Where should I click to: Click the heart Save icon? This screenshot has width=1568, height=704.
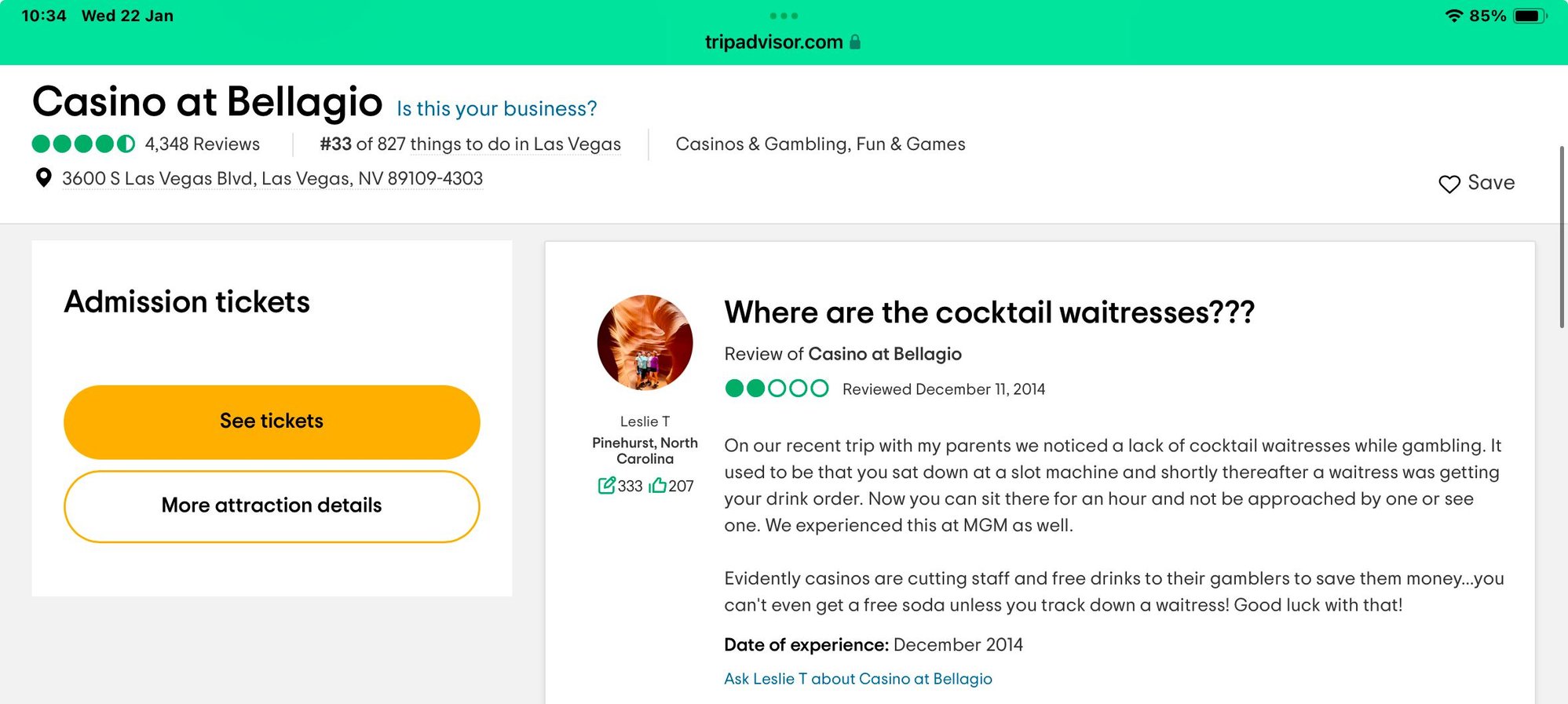click(1449, 184)
